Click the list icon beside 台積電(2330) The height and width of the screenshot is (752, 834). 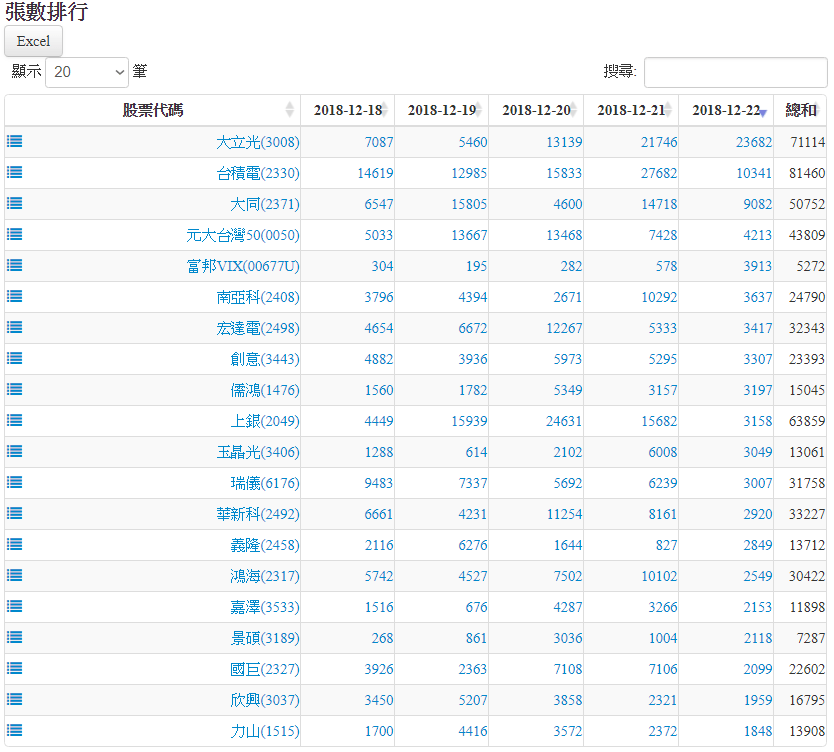point(15,173)
